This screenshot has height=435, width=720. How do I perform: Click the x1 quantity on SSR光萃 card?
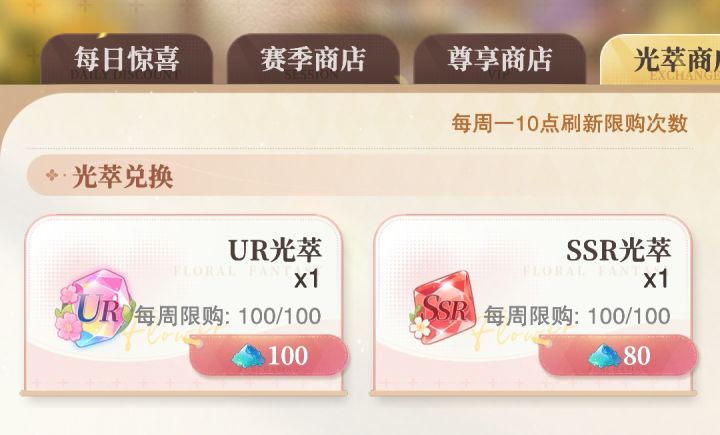pyautogui.click(x=656, y=279)
